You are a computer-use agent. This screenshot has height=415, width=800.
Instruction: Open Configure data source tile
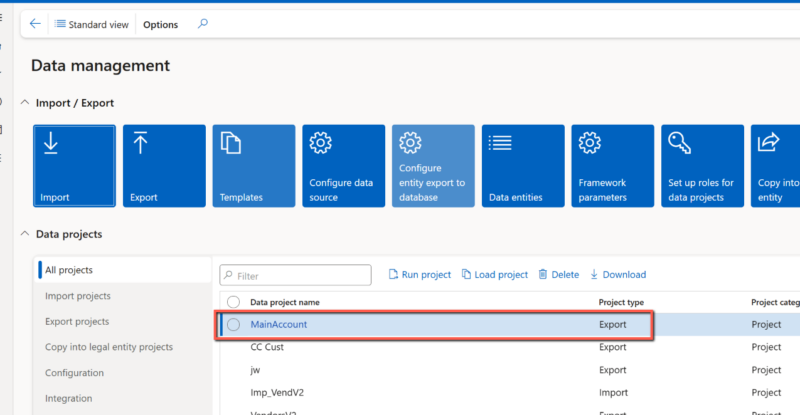point(343,166)
